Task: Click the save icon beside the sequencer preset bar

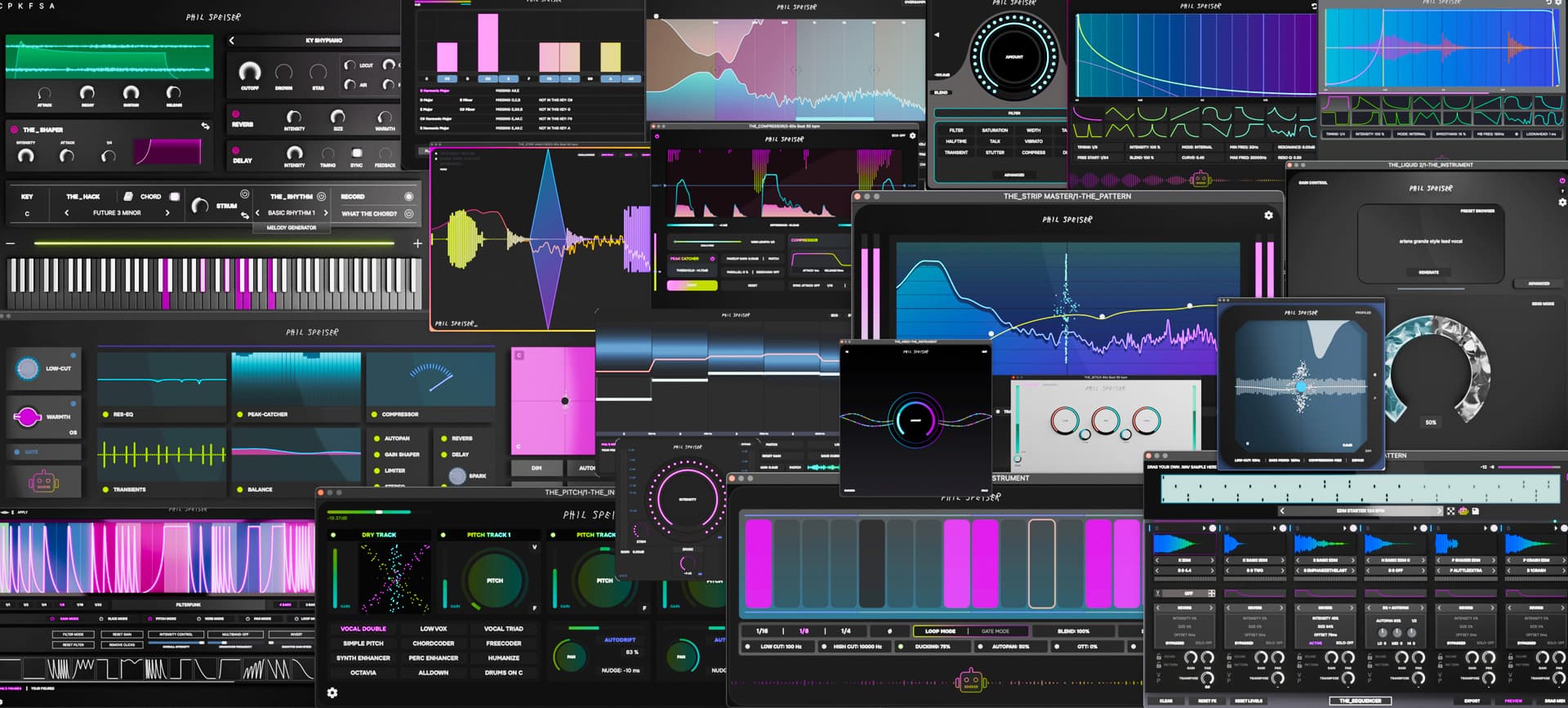Action: tap(1476, 511)
